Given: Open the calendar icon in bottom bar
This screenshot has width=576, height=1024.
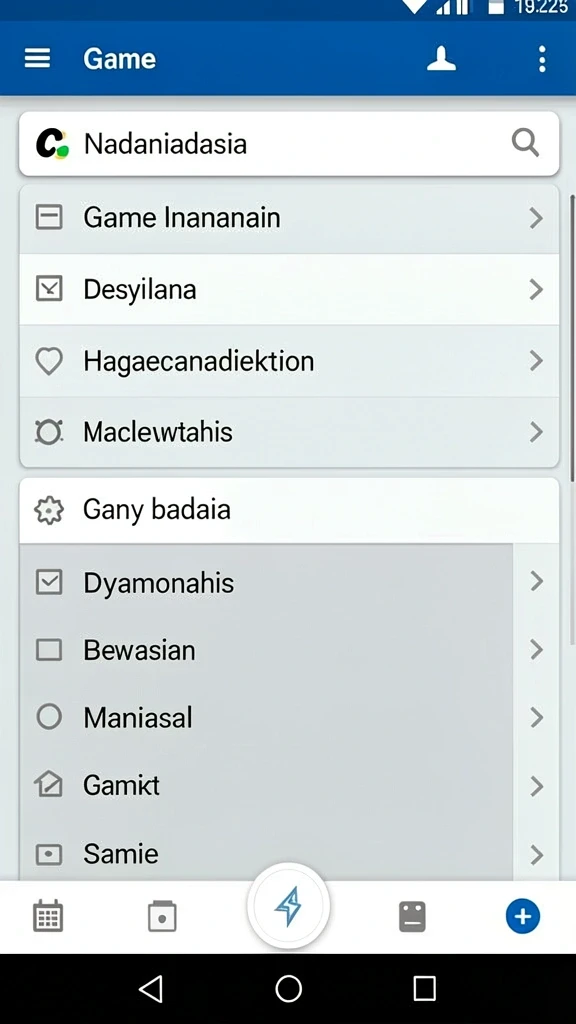Looking at the screenshot, I should coord(48,916).
